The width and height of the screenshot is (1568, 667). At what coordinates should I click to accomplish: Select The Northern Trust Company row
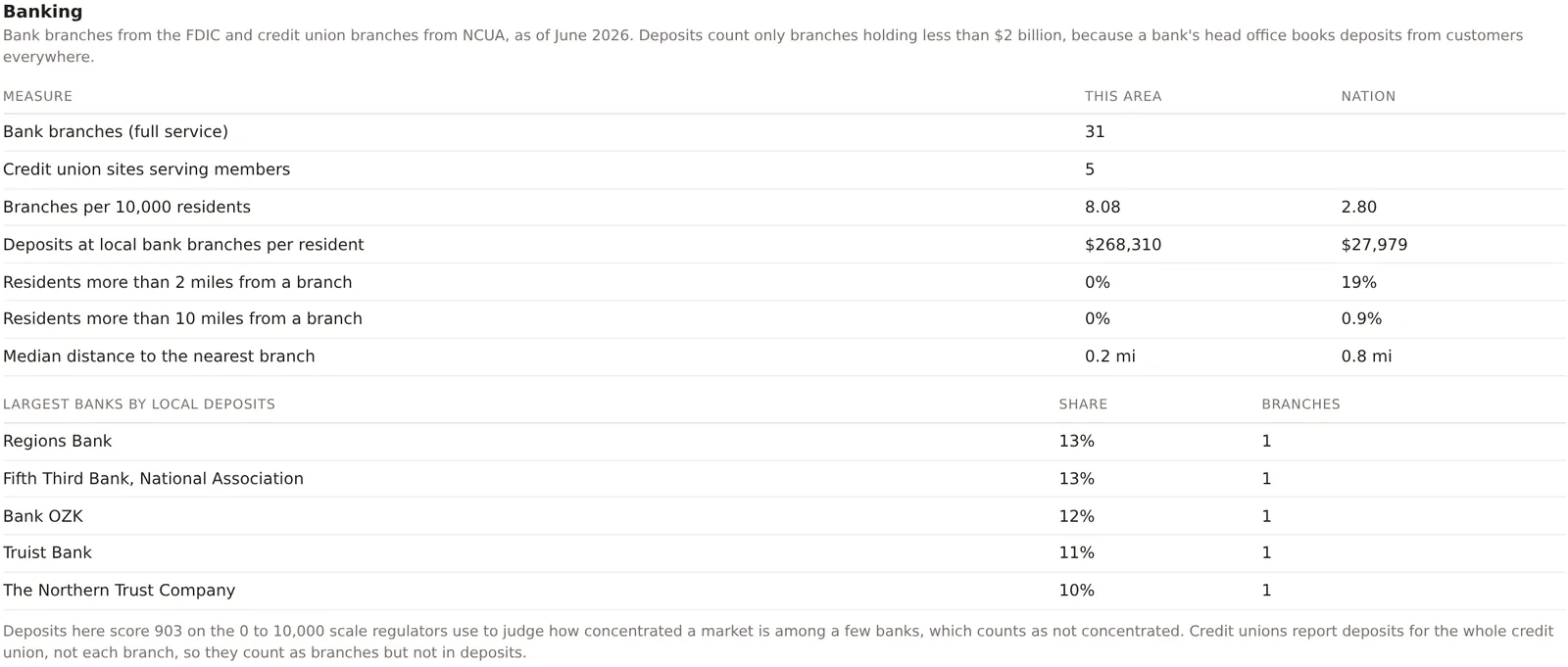point(784,591)
